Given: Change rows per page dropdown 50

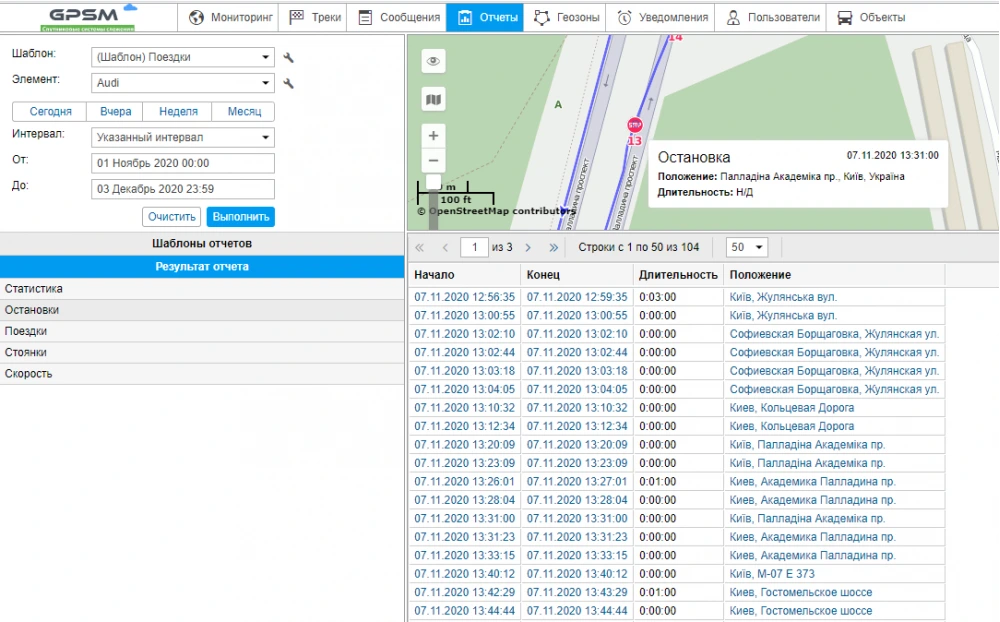Looking at the screenshot, I should 747,247.
